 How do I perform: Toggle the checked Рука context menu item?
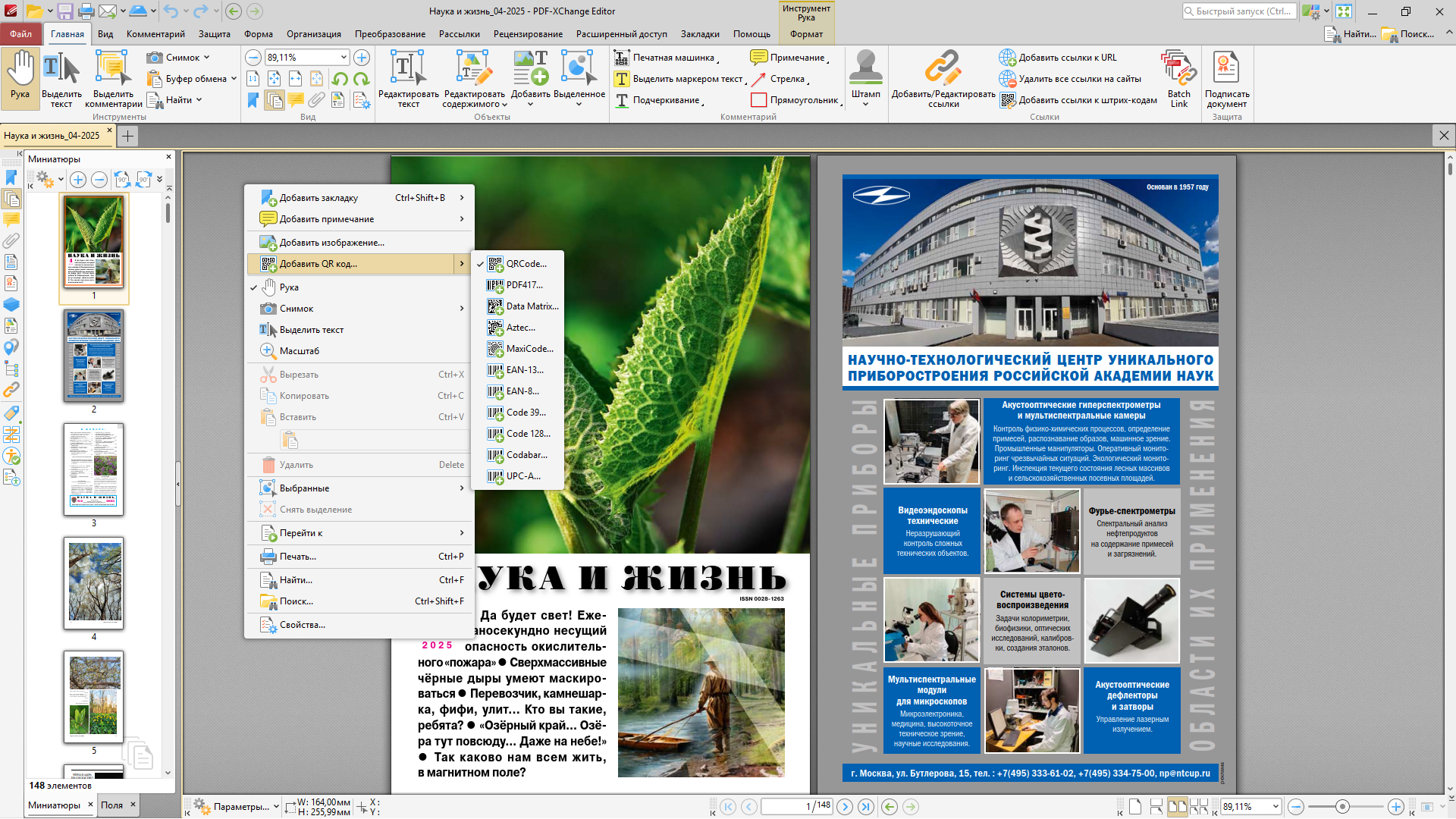pyautogui.click(x=289, y=287)
